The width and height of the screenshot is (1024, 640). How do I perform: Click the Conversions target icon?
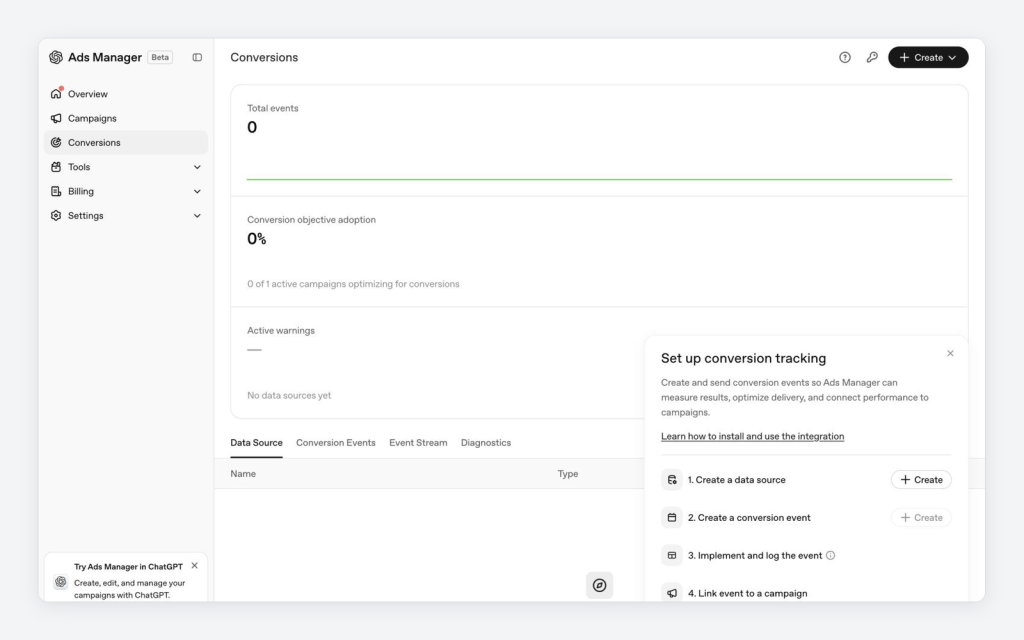coord(56,142)
